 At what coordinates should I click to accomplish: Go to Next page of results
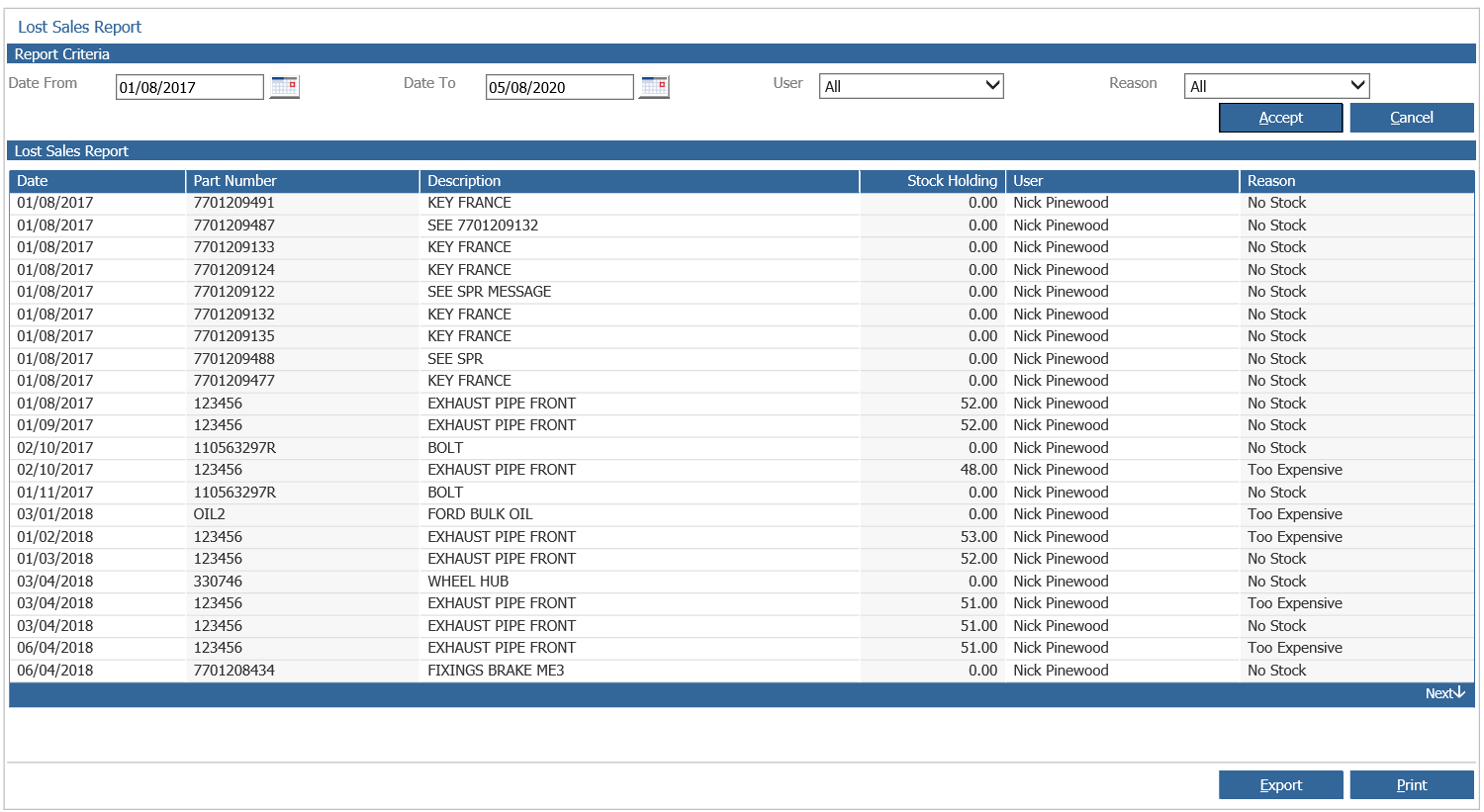(x=1445, y=693)
